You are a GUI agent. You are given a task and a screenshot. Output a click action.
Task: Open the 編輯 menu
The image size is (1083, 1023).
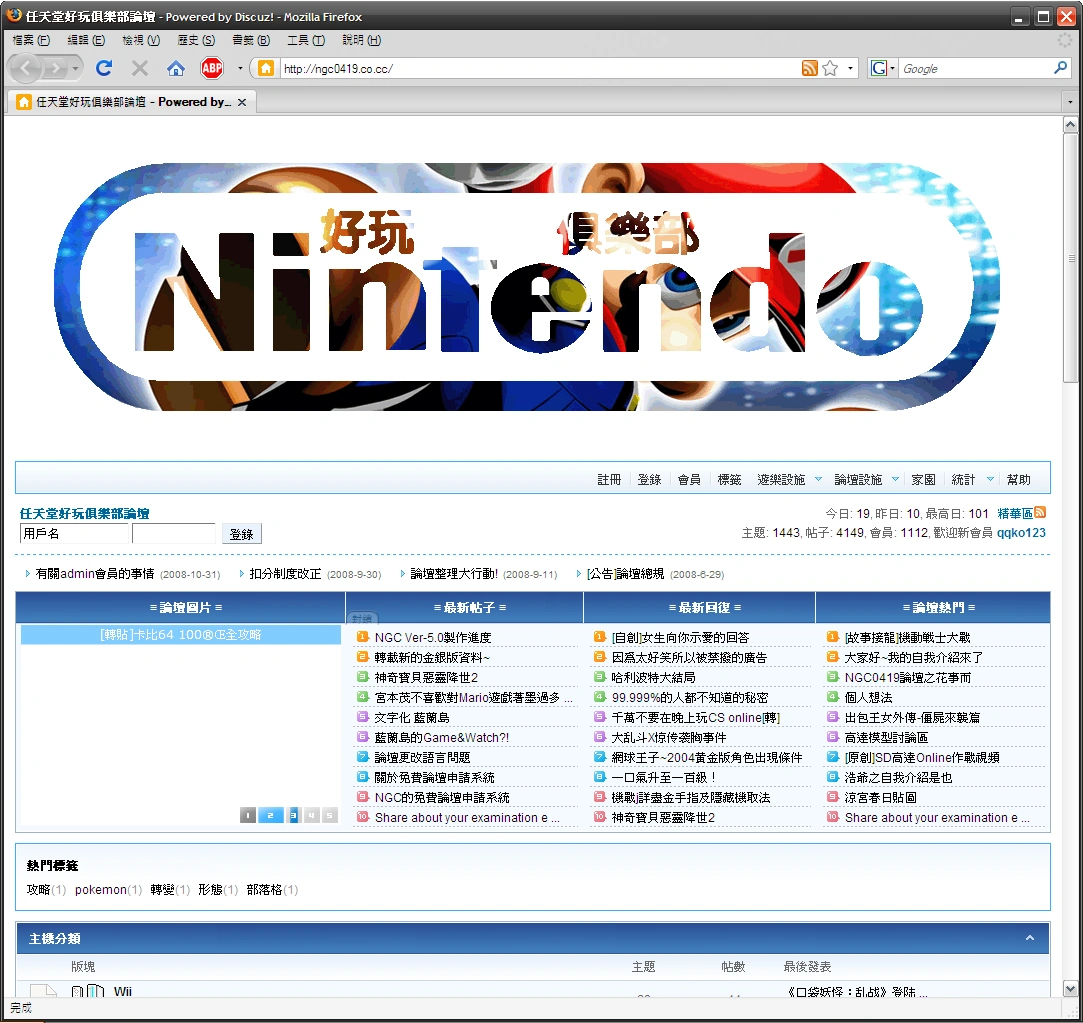(x=86, y=40)
